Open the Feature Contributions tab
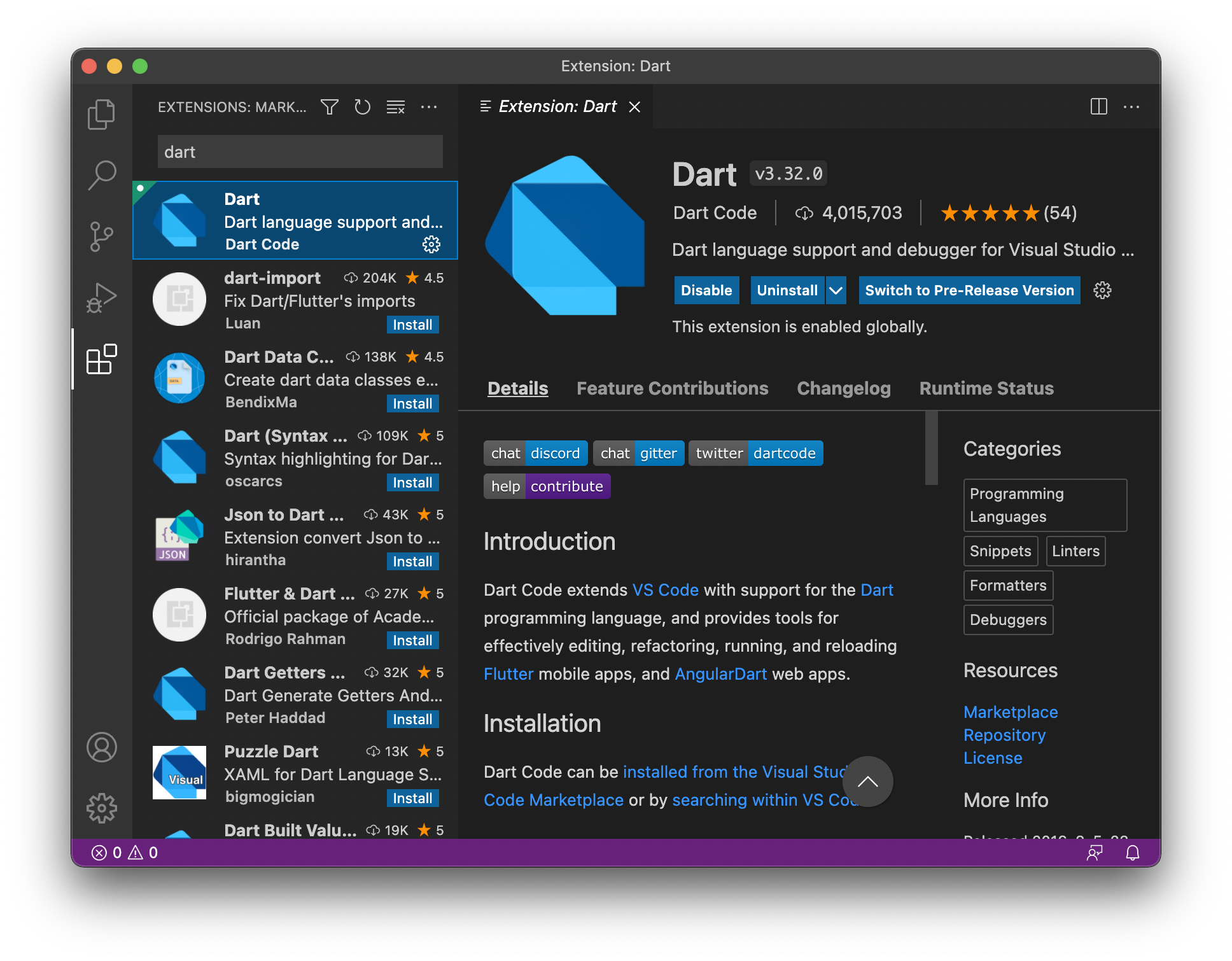The height and width of the screenshot is (961, 1232). (672, 388)
